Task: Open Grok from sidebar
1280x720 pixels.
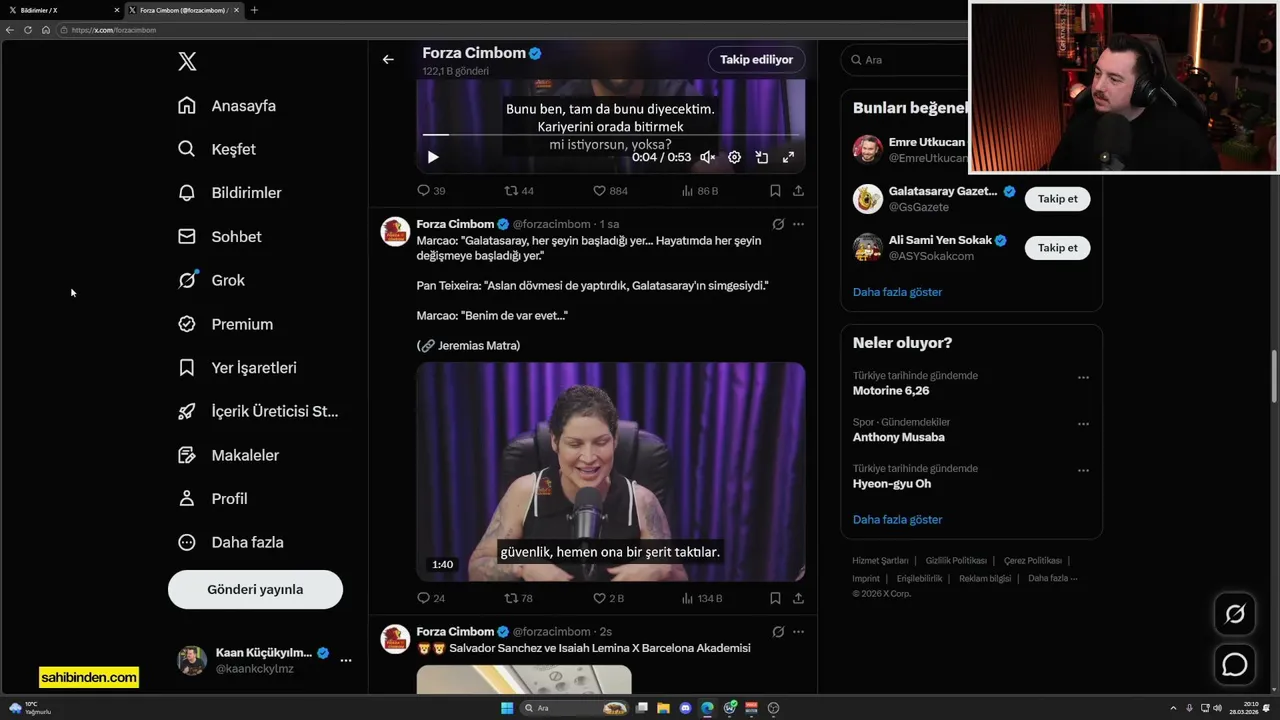Action: (211, 280)
